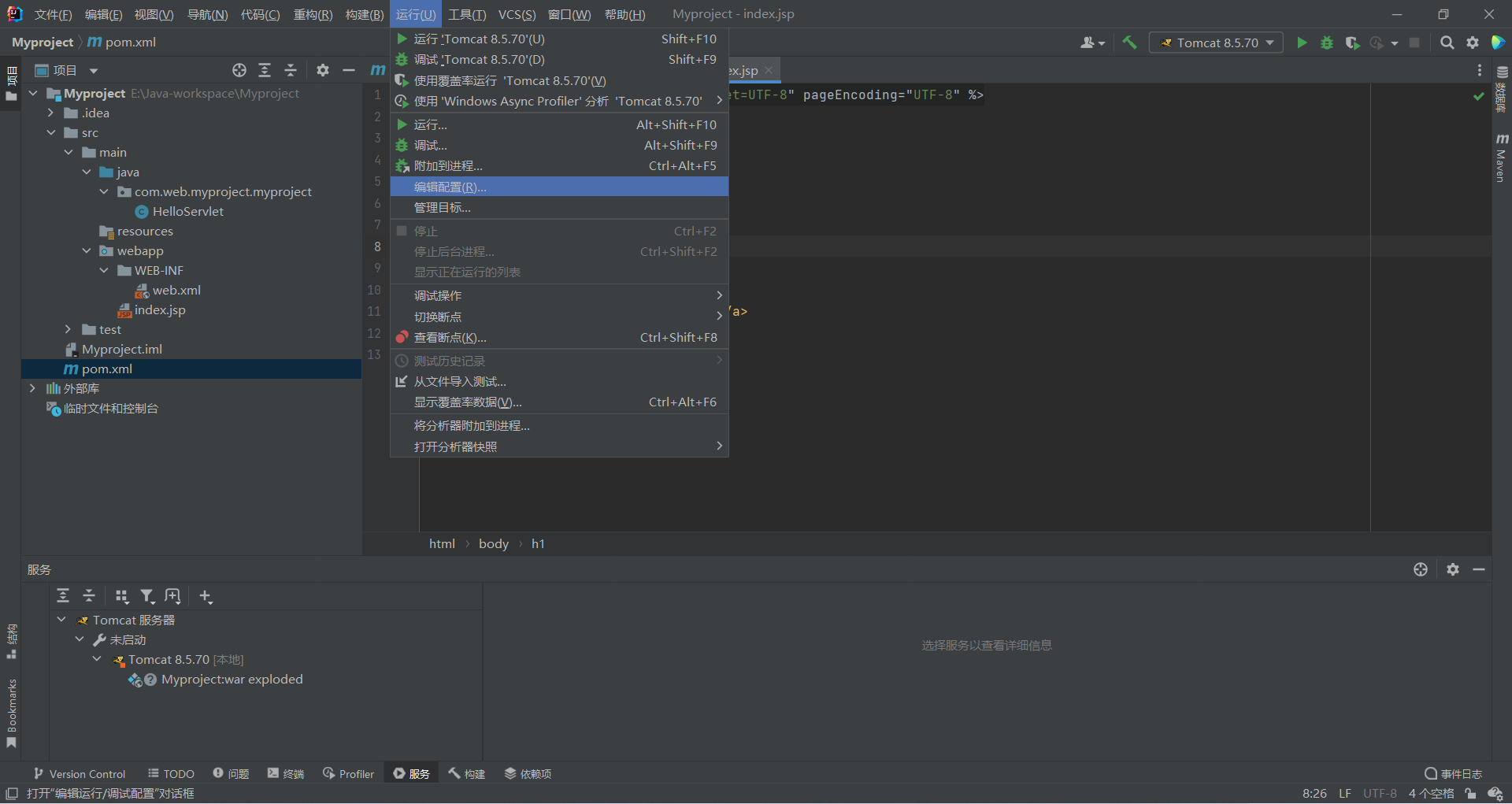Screen dimensions: 1512x804
Task: Open IDE settings gear in top toolbar
Action: pyautogui.click(x=1473, y=43)
